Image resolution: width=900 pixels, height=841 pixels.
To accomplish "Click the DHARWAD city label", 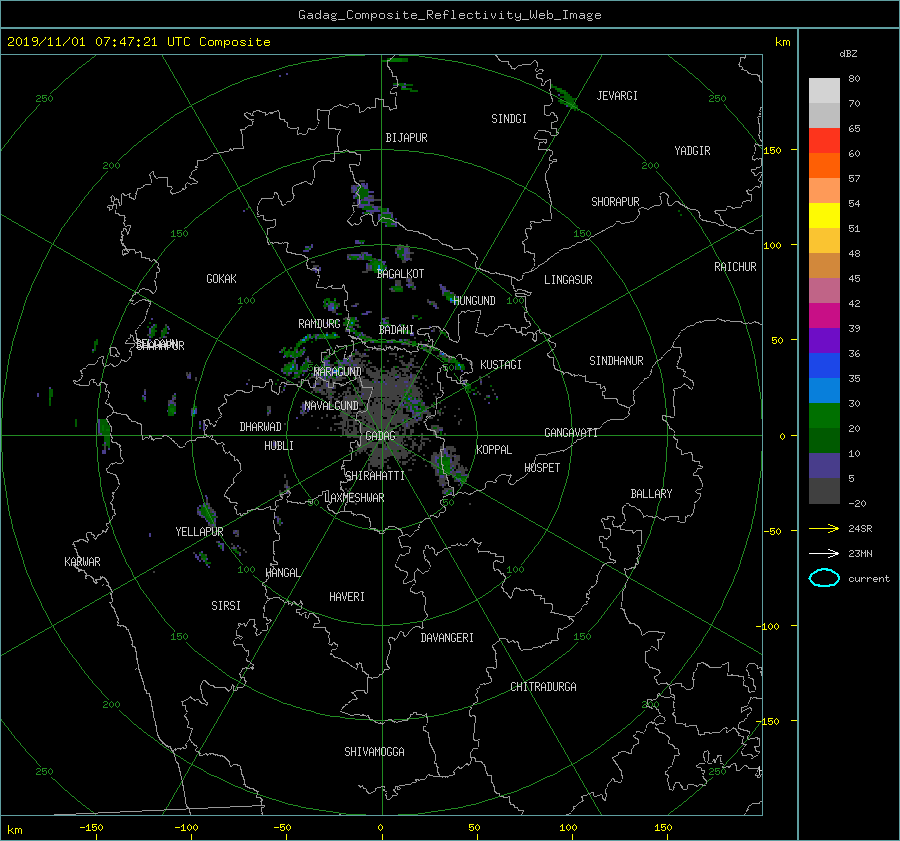I will (x=261, y=427).
